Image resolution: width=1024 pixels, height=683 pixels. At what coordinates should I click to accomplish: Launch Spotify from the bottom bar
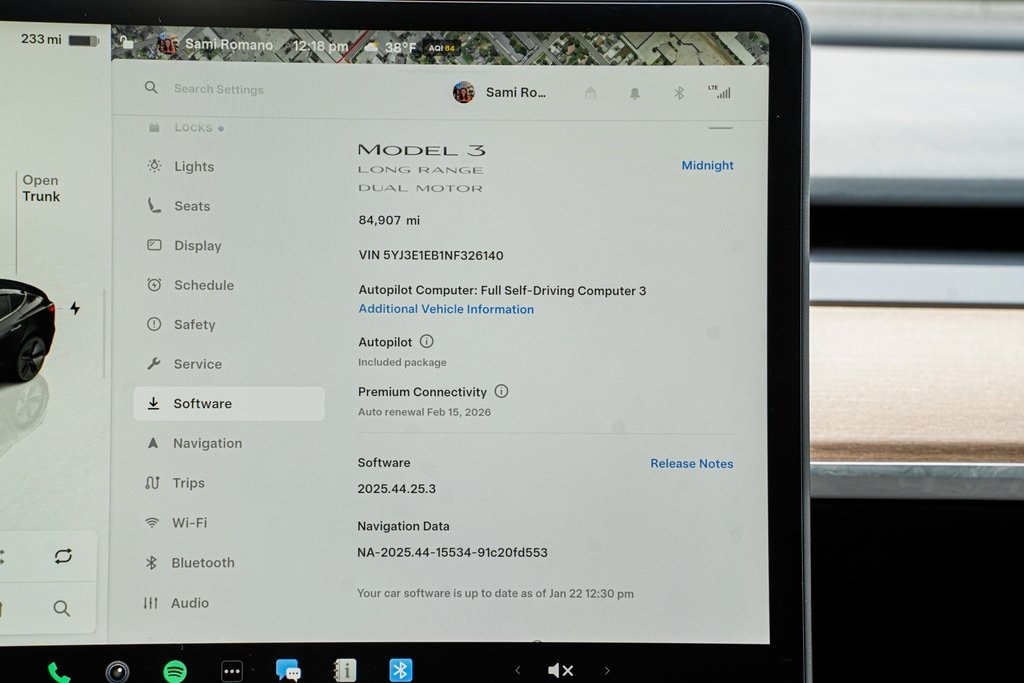click(x=175, y=671)
